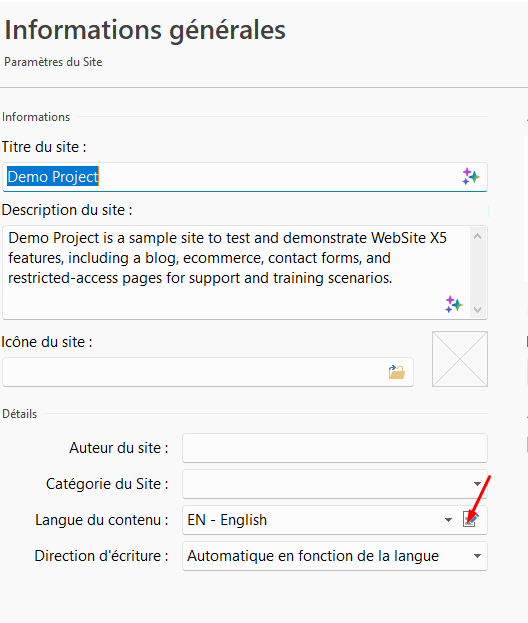This screenshot has height=623, width=528.
Task: Expand the Catégorie du Site dropdown
Action: 335,484
